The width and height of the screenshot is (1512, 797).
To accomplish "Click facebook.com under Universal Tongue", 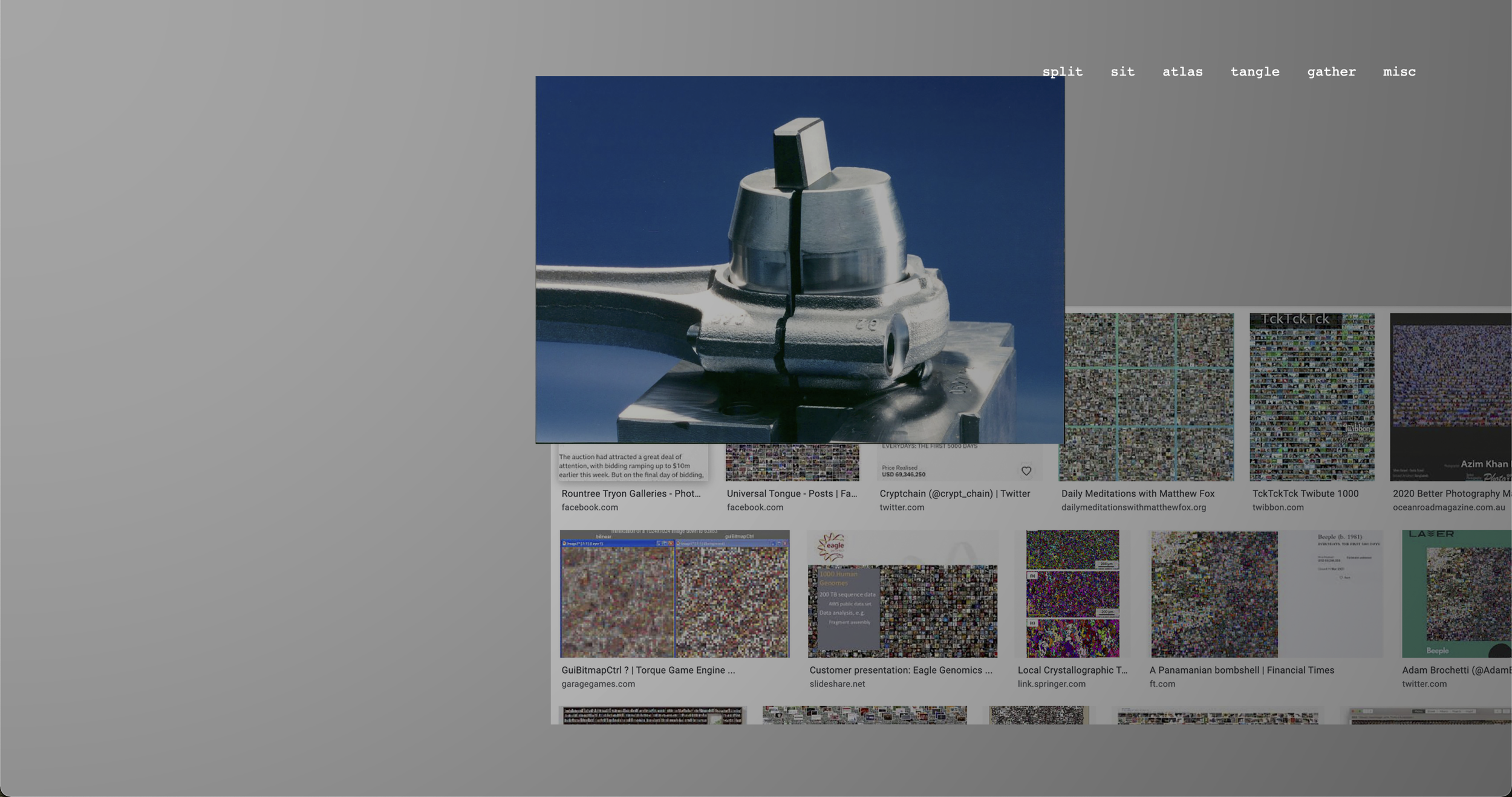I will 755,507.
